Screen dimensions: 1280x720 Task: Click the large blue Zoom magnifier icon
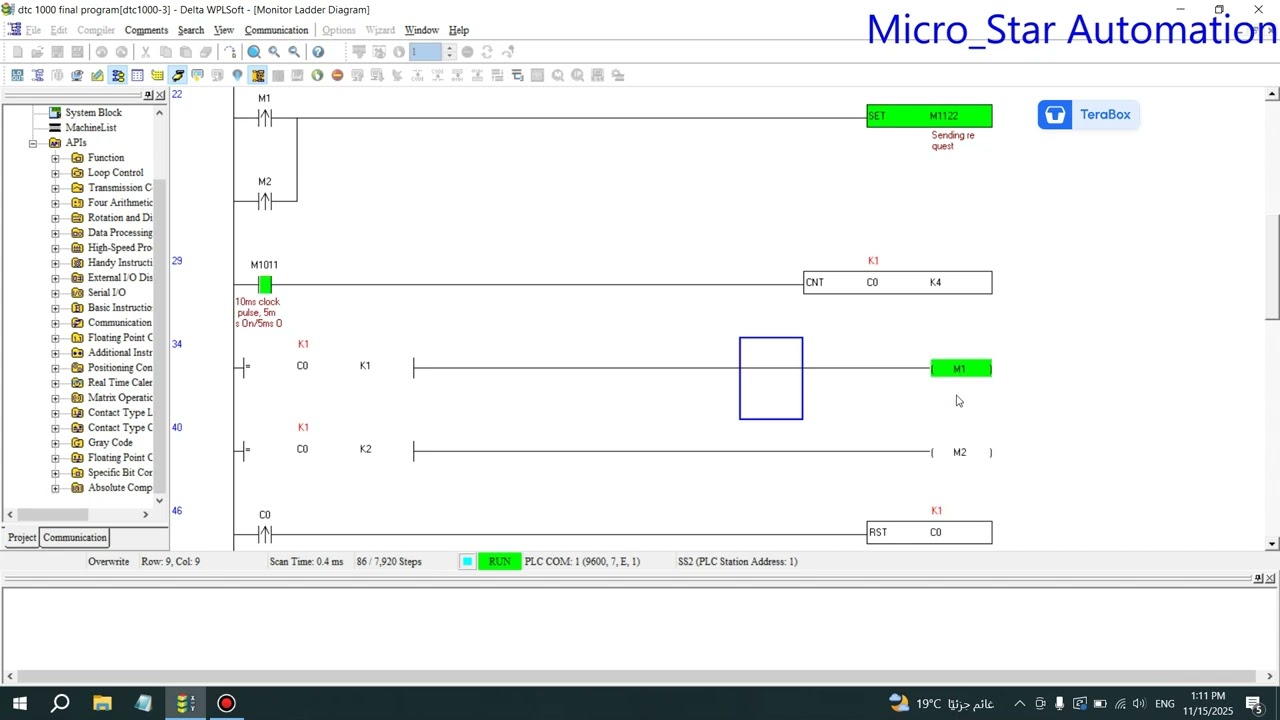click(254, 52)
